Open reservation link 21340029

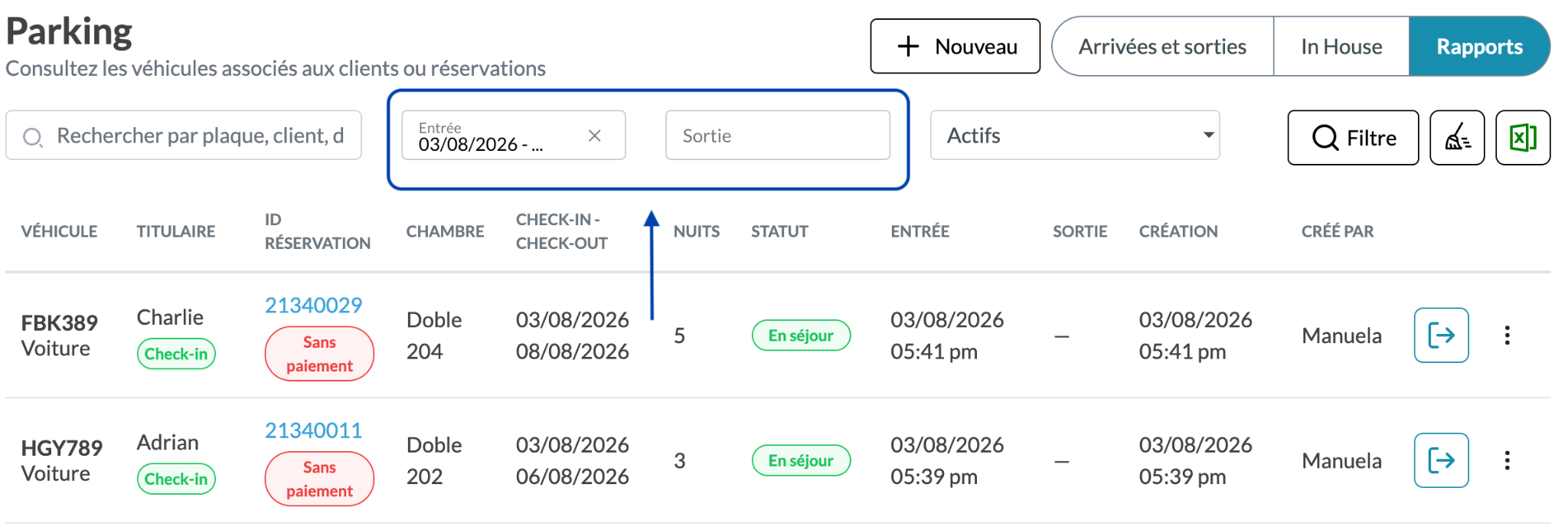click(x=313, y=305)
